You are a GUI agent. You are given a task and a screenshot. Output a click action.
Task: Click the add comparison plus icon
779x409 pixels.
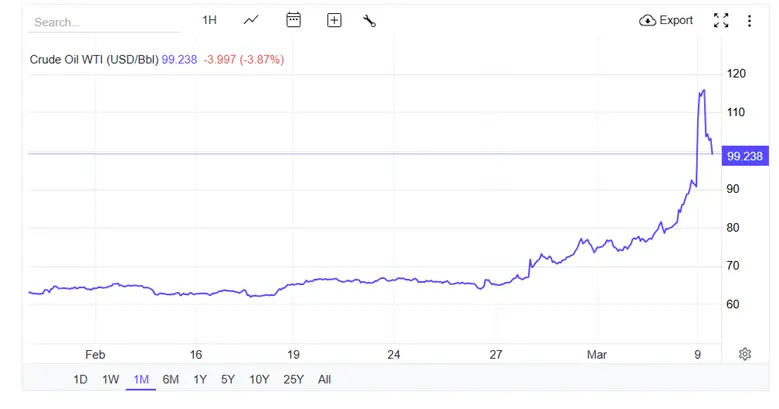[x=334, y=20]
